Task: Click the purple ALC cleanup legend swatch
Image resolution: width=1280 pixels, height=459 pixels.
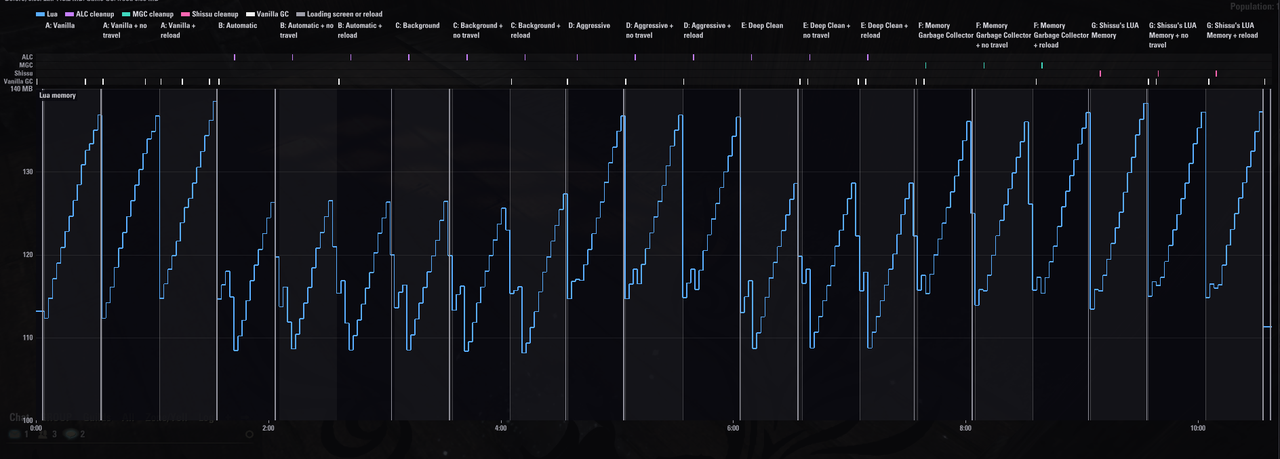Action: (71, 14)
